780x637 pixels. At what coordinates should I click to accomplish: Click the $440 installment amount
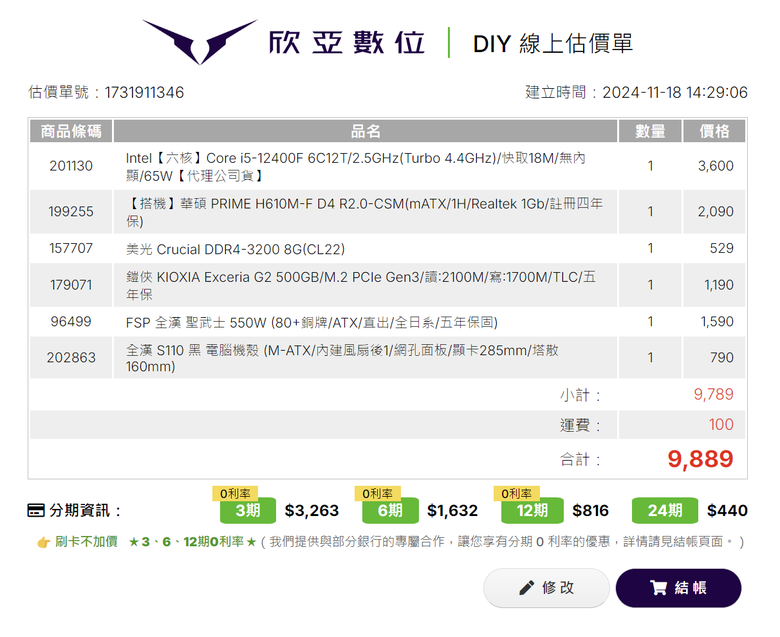(x=727, y=511)
